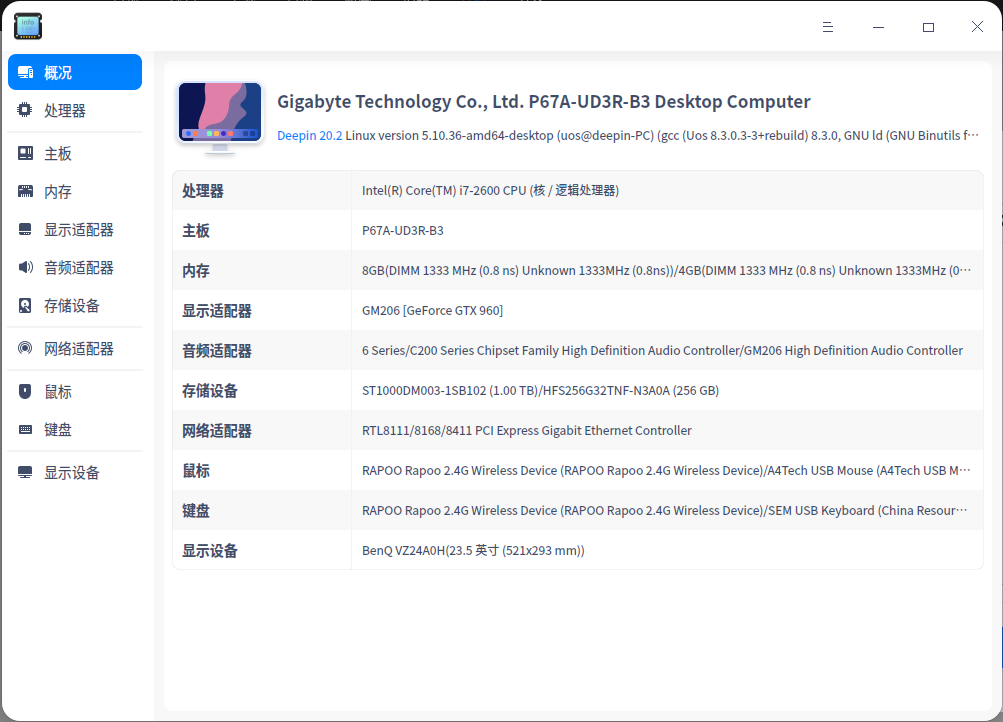Click the 网络适配器 row label in table

click(217, 431)
